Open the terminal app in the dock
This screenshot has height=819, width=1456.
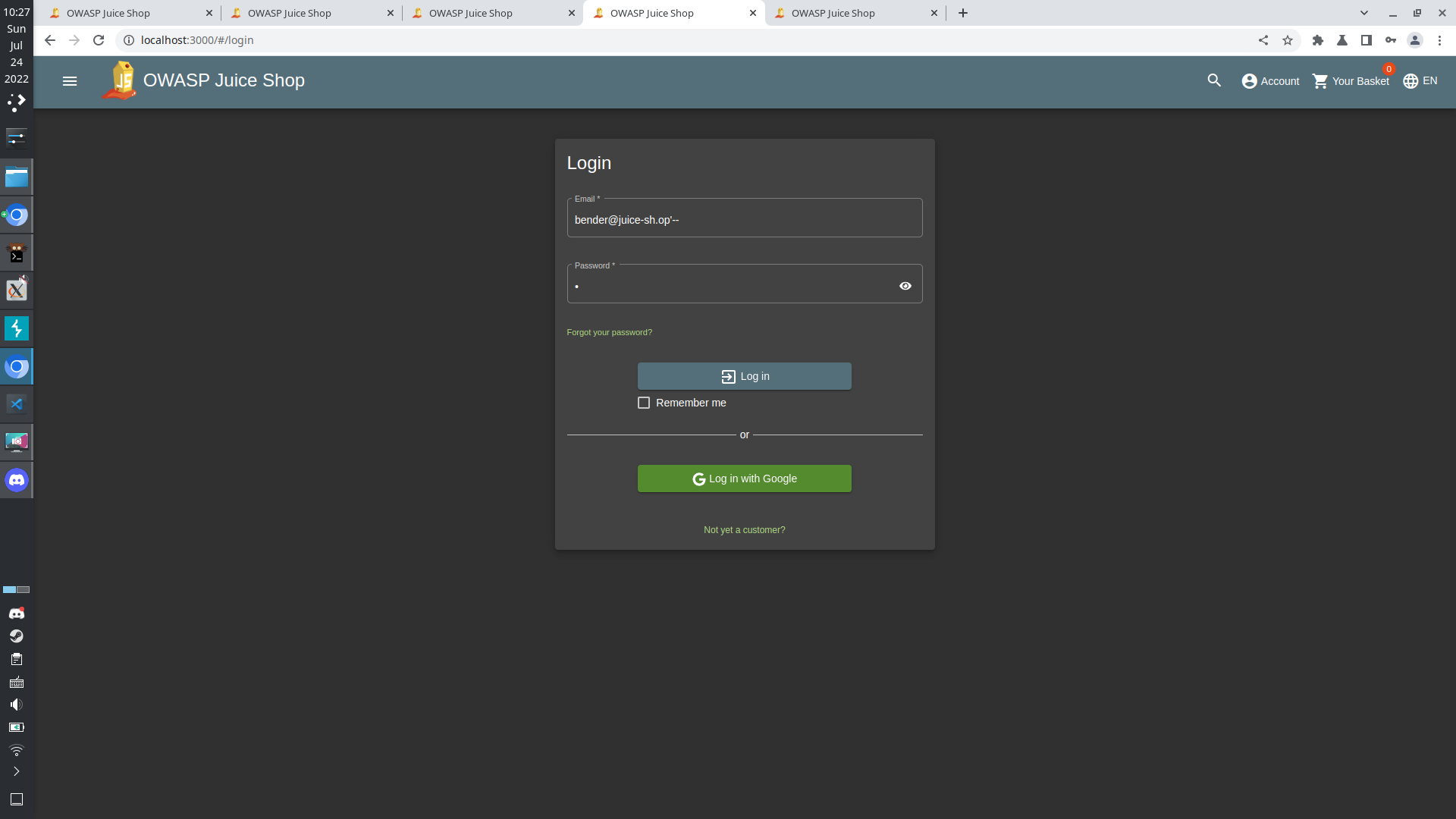point(17,253)
